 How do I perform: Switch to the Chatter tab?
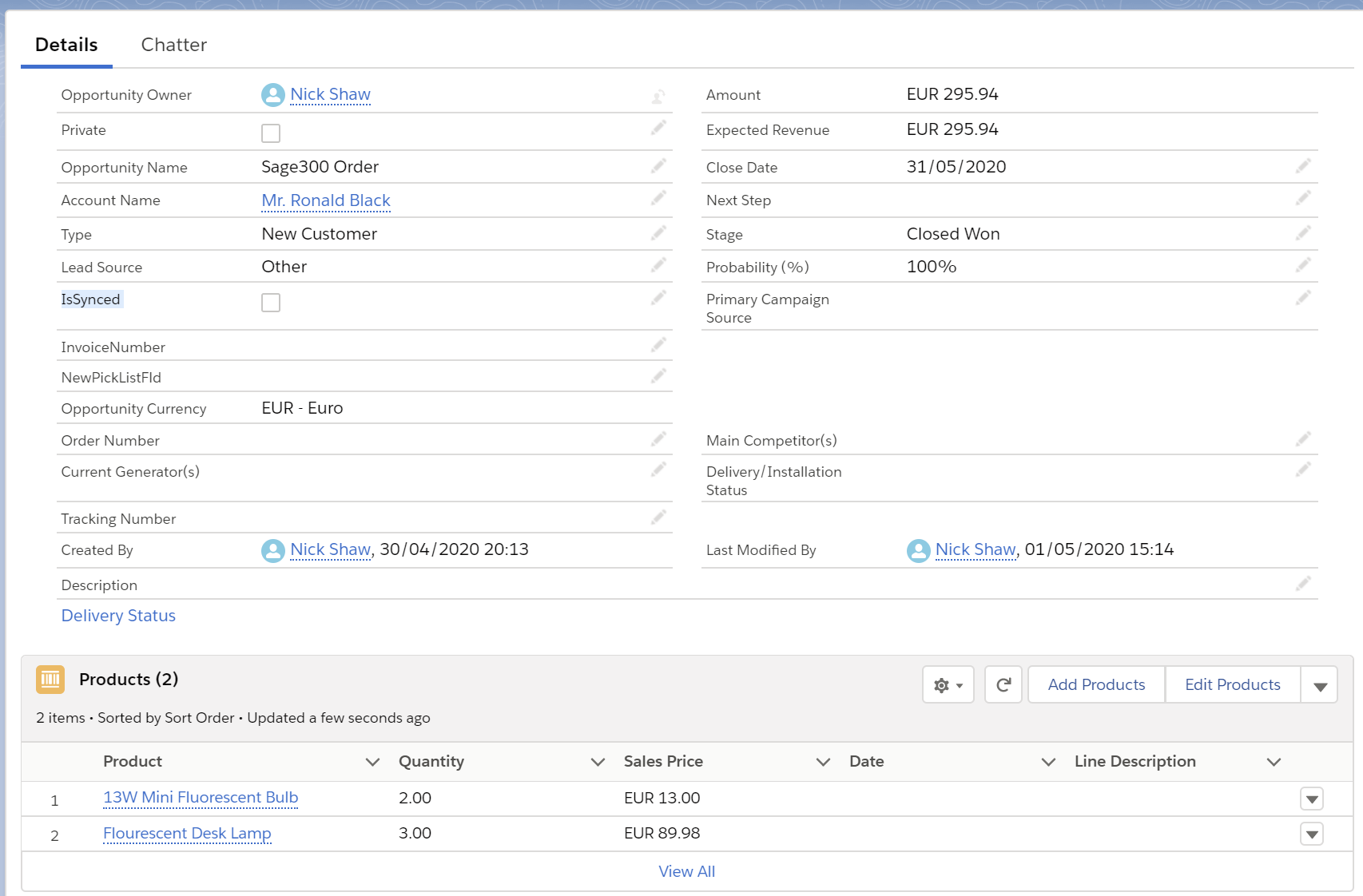(x=173, y=45)
